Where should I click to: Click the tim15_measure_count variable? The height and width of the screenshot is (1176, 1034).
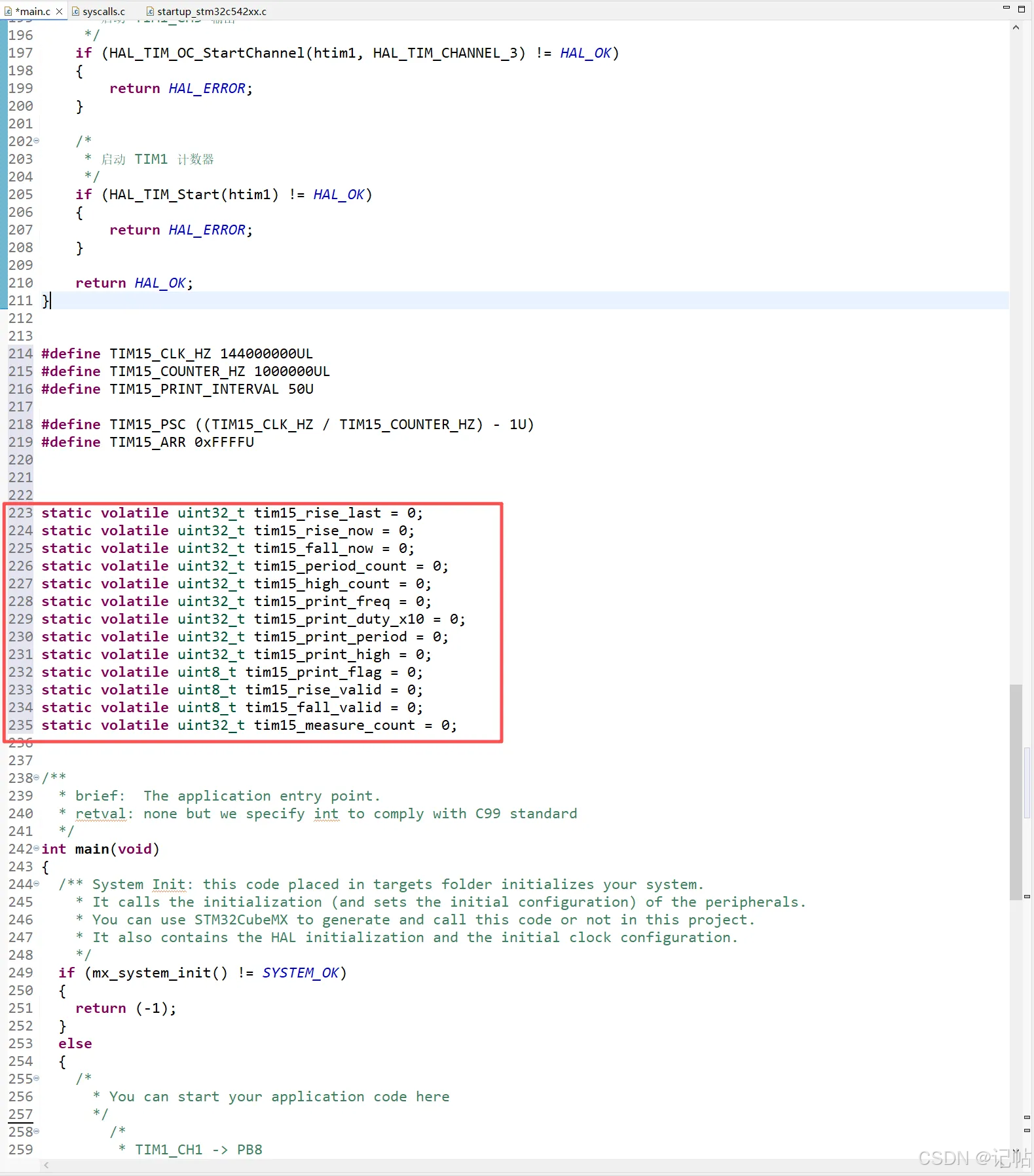click(335, 725)
